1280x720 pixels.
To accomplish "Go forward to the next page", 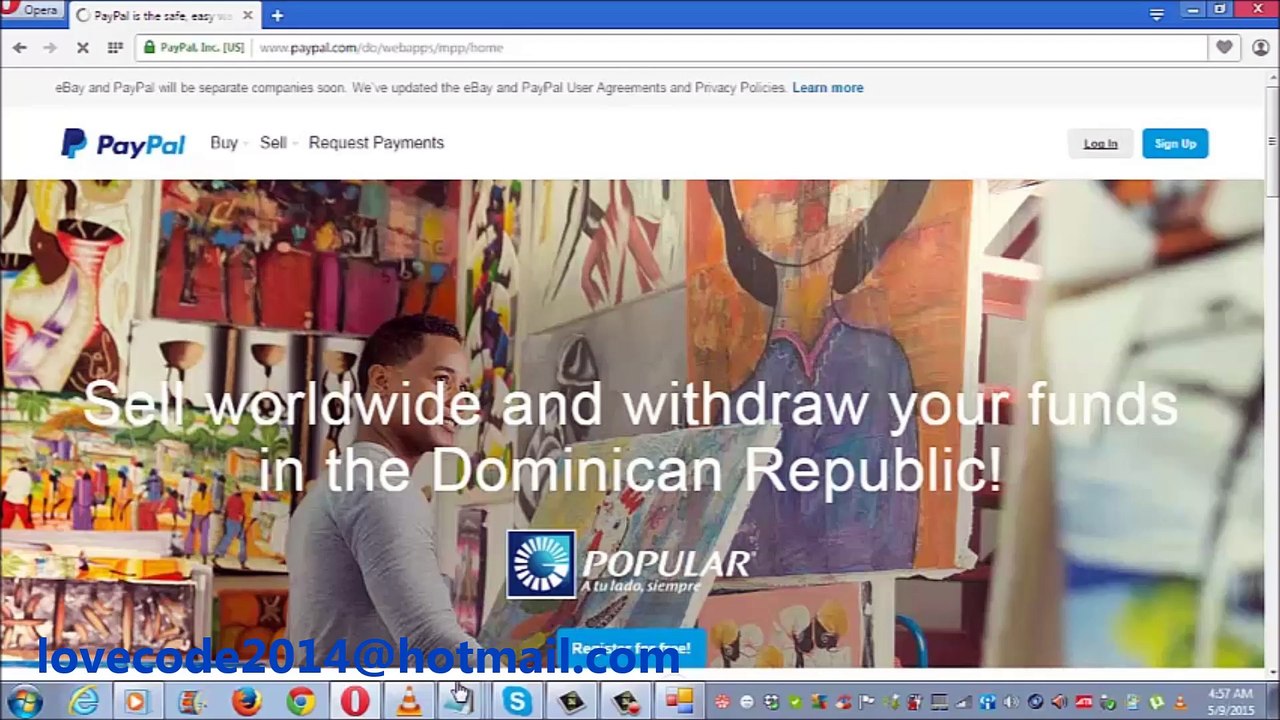I will tap(50, 47).
